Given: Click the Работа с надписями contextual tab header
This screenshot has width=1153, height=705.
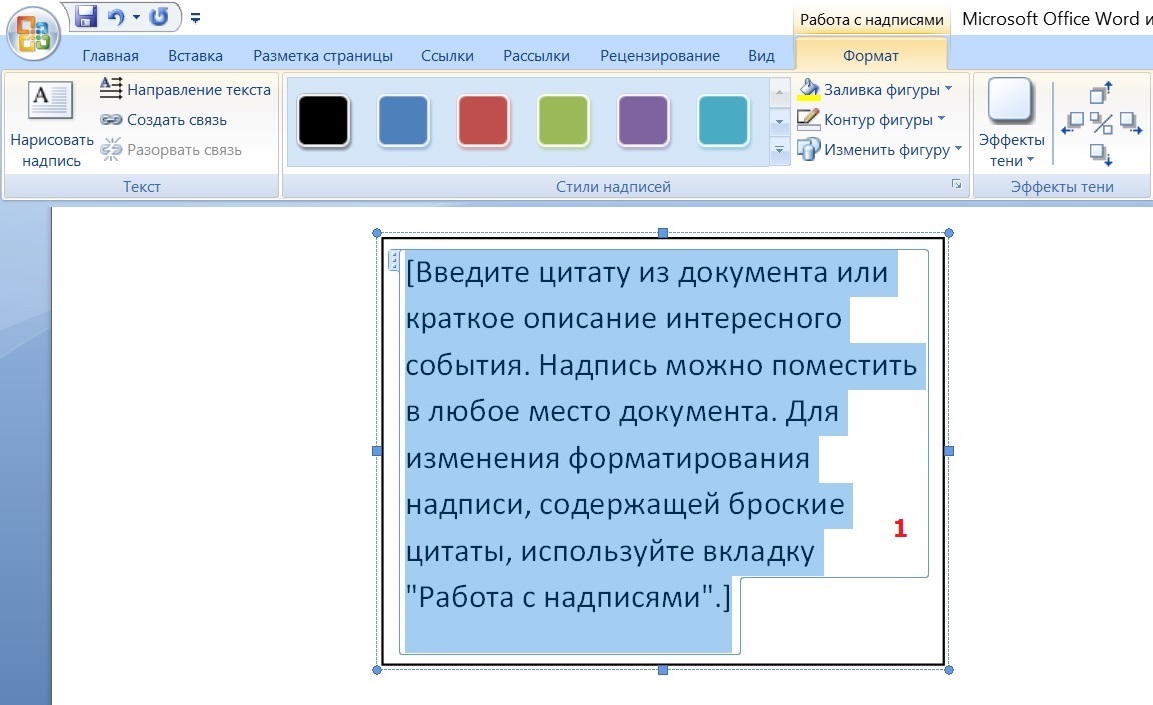Looking at the screenshot, I should [x=871, y=20].
